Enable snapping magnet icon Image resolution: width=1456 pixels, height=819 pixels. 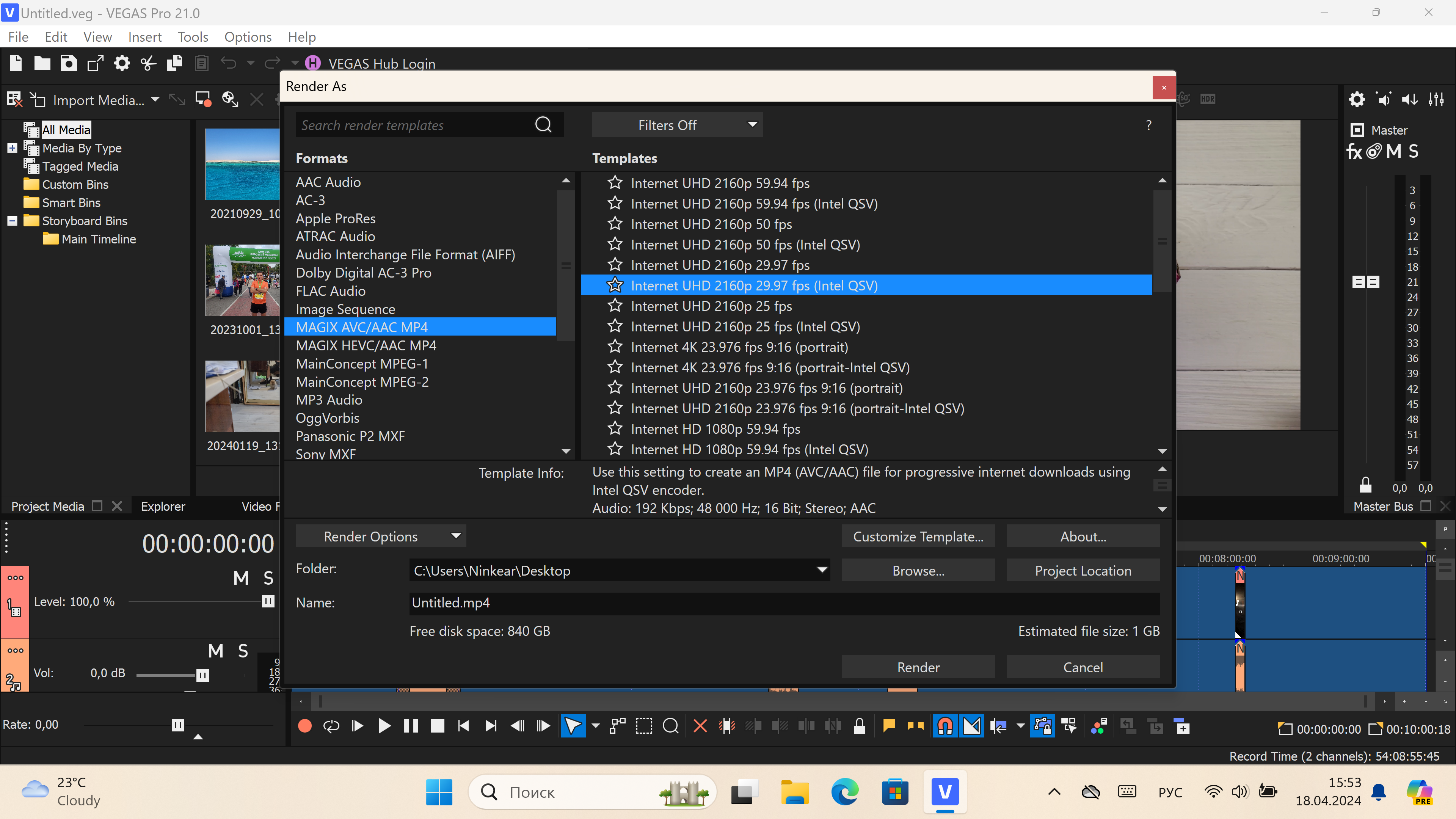[945, 726]
